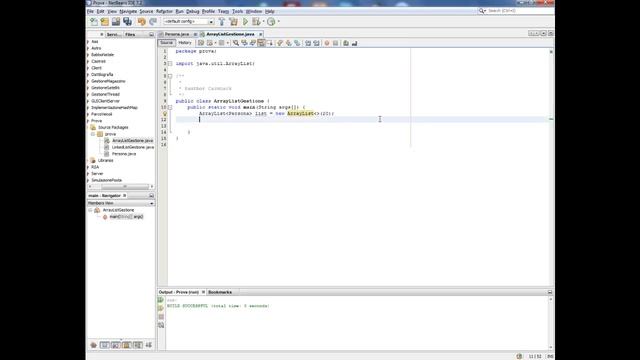Screen dimensions: 640x360
Task: Select LinkedListGestione.java in project tree
Action: [133, 147]
